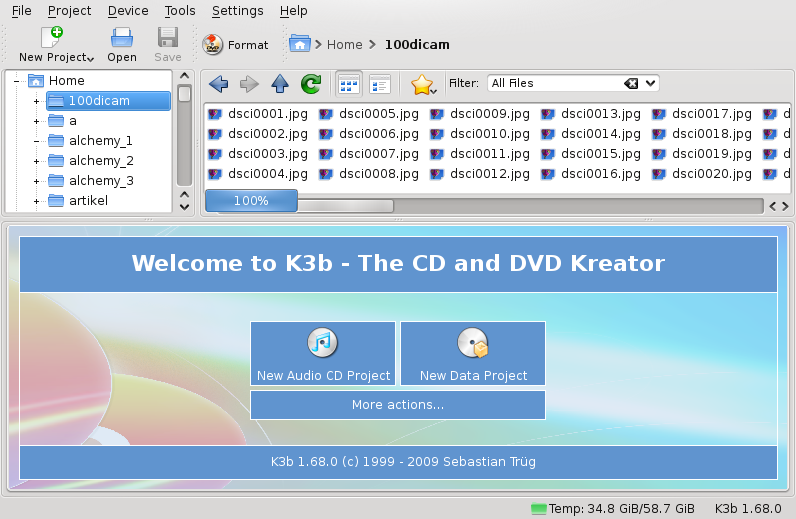Expand the folder named a
The width and height of the screenshot is (796, 519).
[37, 121]
